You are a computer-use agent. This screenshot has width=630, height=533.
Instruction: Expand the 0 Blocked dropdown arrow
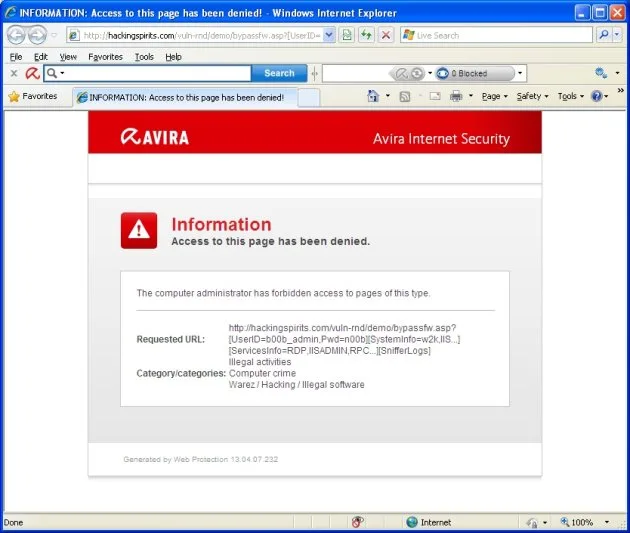(x=520, y=74)
